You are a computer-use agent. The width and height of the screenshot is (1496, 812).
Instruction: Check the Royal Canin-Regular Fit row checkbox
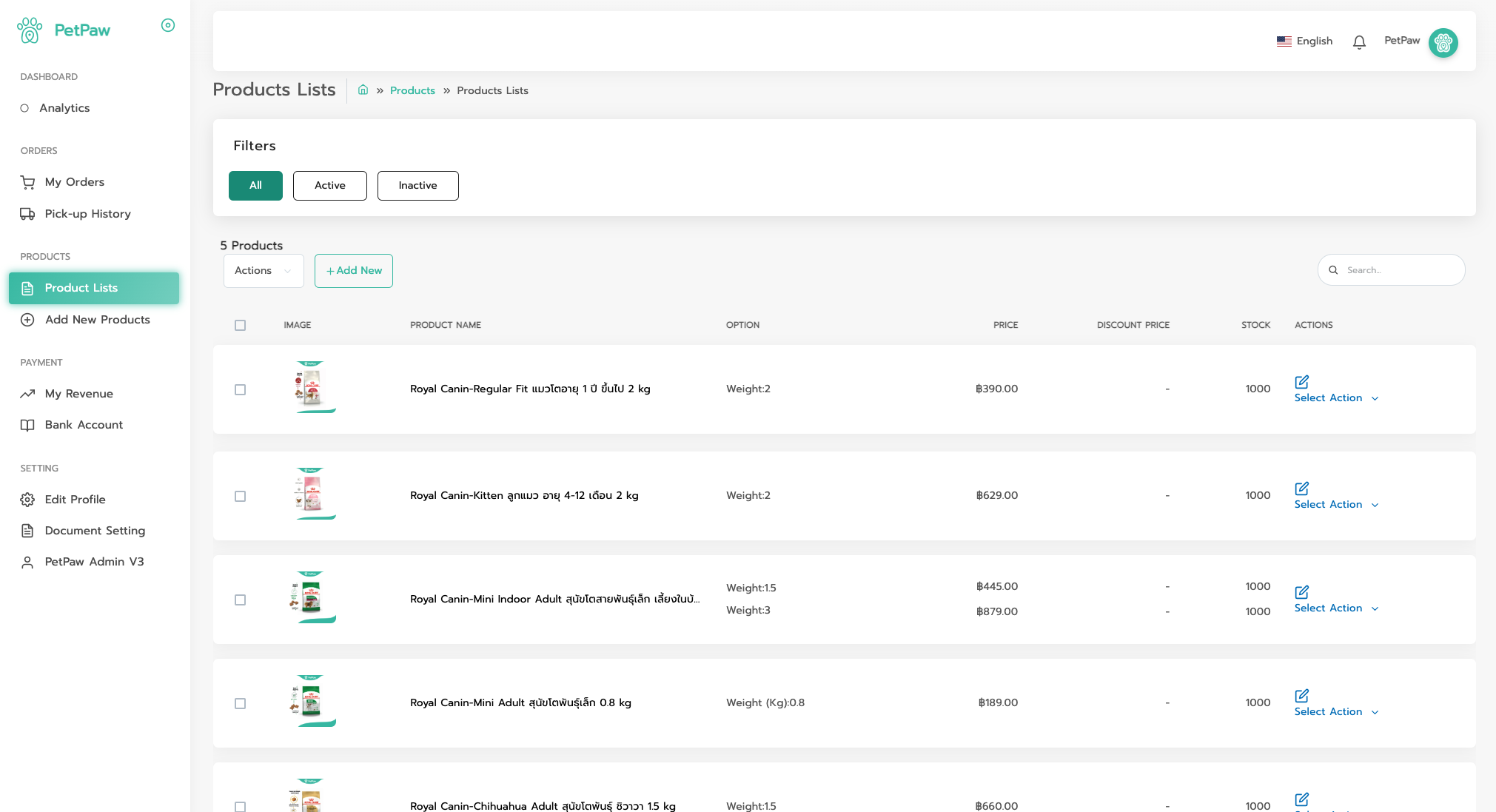(x=240, y=389)
